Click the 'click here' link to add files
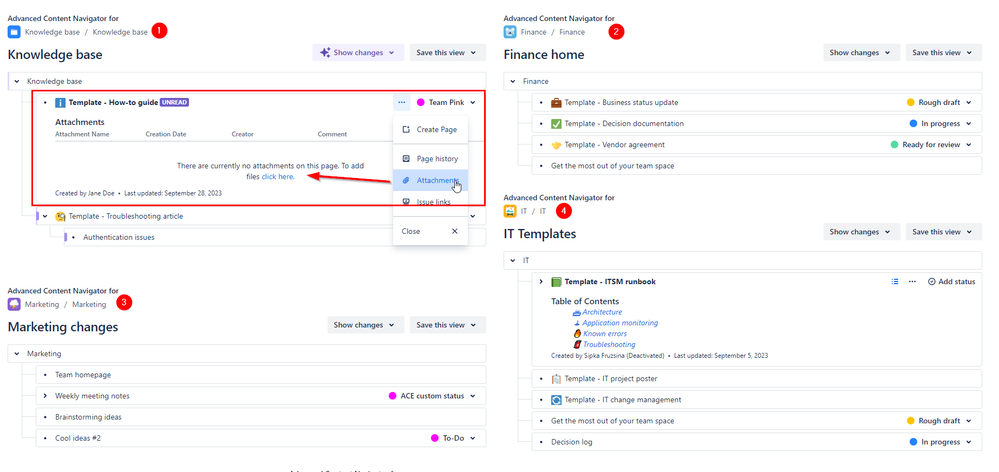The width and height of the screenshot is (999, 472). tap(278, 177)
